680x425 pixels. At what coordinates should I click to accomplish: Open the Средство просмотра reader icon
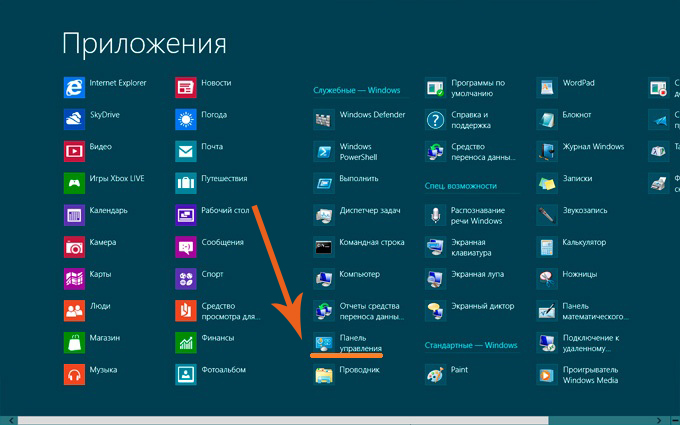[x=186, y=311]
